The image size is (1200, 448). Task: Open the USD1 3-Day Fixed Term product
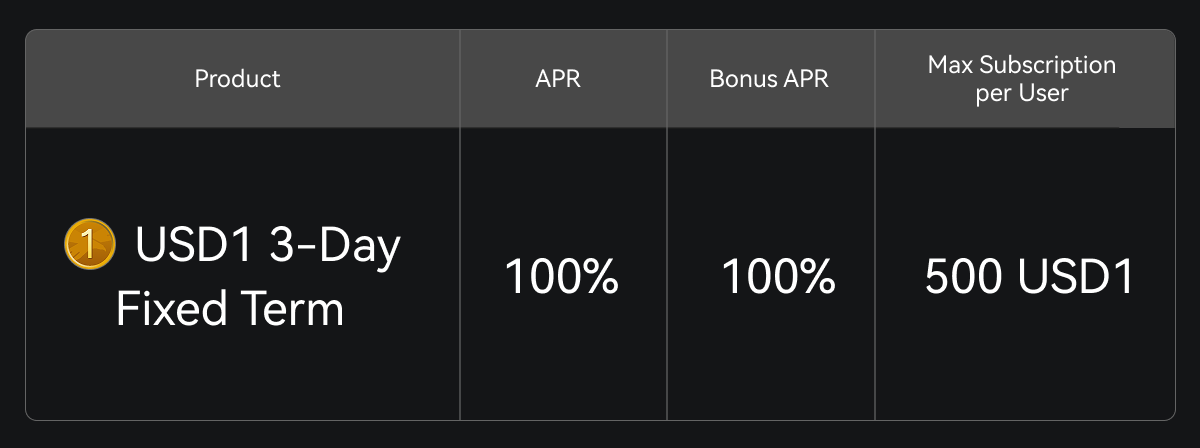[x=257, y=277]
